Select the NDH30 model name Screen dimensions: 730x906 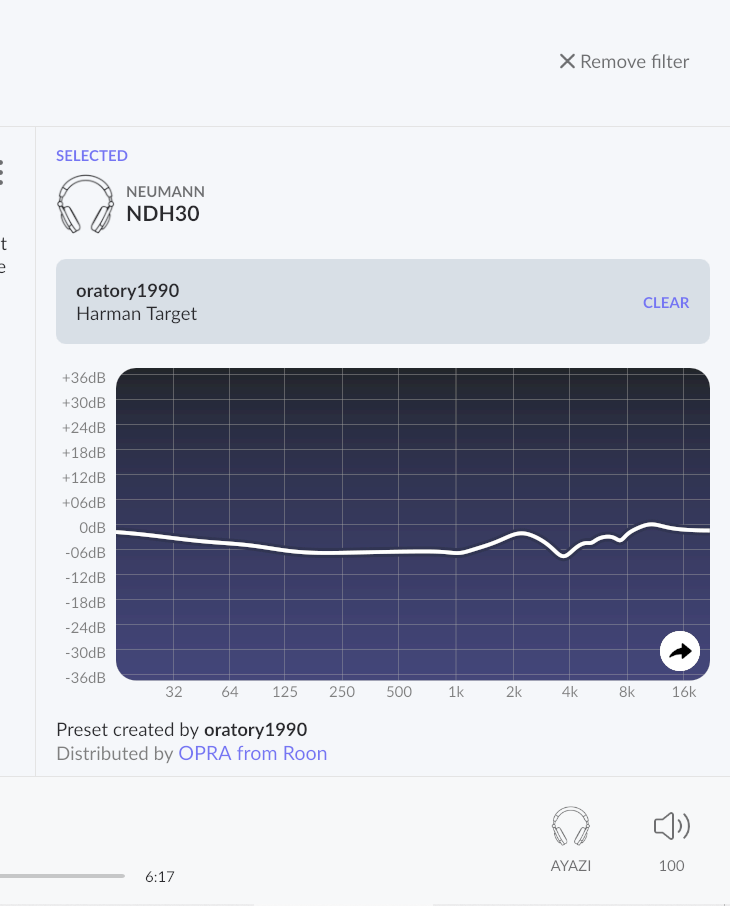[163, 213]
